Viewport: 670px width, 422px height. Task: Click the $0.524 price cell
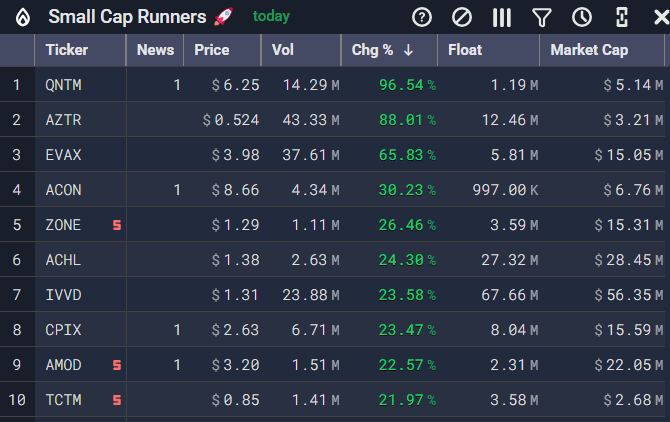(231, 120)
